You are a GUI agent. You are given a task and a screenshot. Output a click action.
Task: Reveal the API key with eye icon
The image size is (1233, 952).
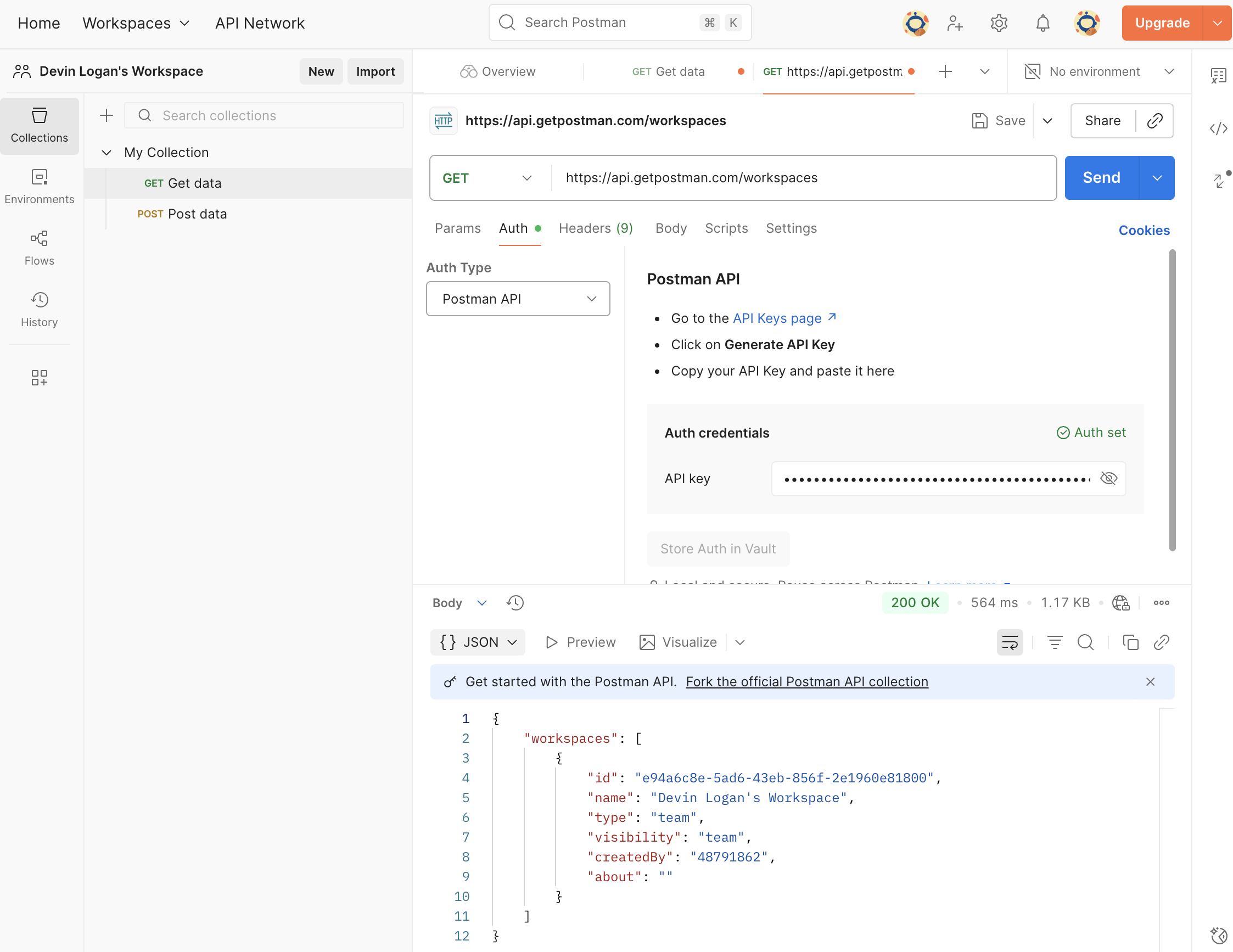[x=1108, y=478]
